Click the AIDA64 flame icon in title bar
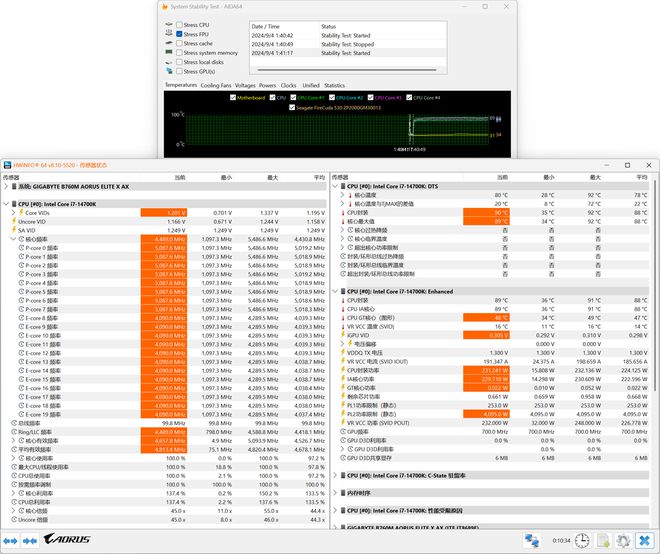The height and width of the screenshot is (554, 660). (166, 6)
